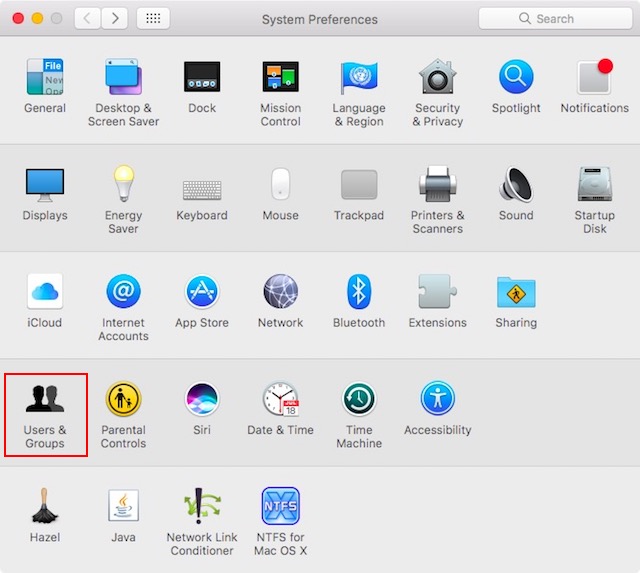Open Energy Saver lightbulb icon

pyautogui.click(x=124, y=184)
